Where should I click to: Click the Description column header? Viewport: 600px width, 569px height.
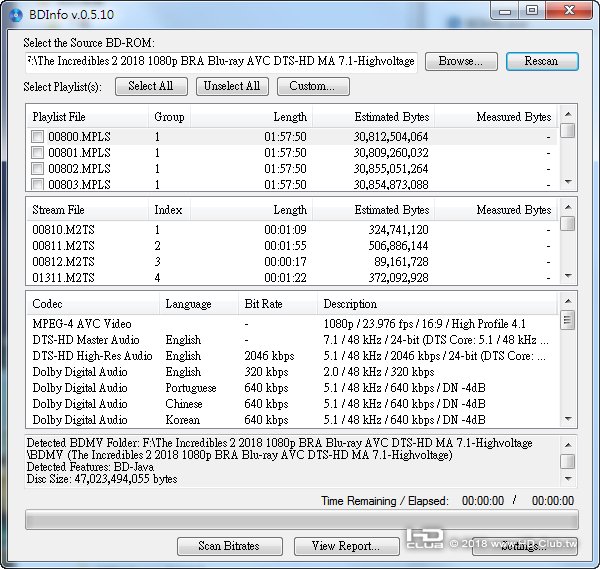(x=437, y=304)
